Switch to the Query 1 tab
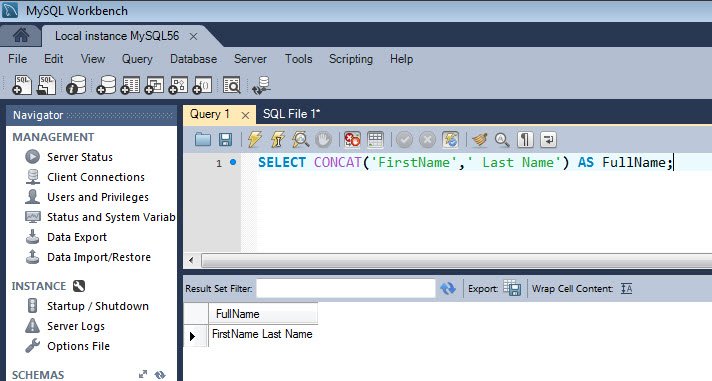Image resolution: width=712 pixels, height=381 pixels. click(210, 114)
